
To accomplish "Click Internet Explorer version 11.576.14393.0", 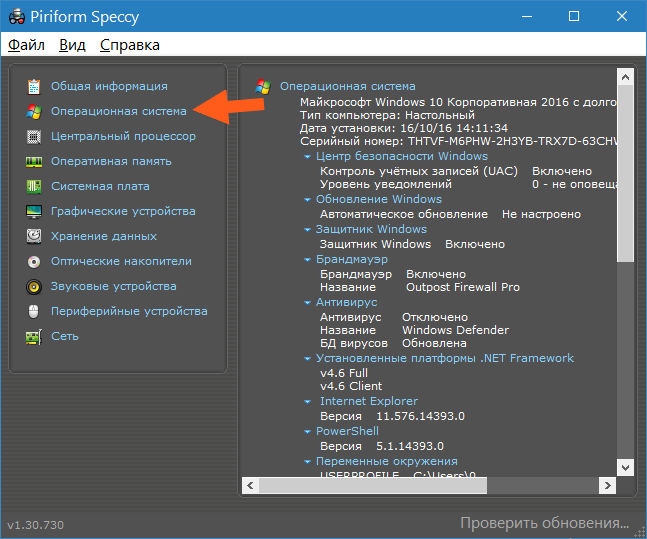I will (420, 416).
